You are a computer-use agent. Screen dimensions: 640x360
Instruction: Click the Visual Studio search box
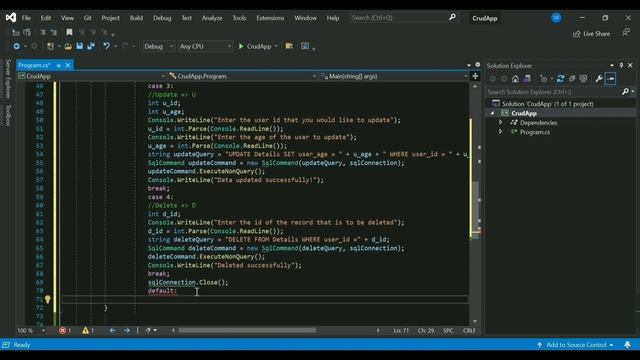coord(404,18)
